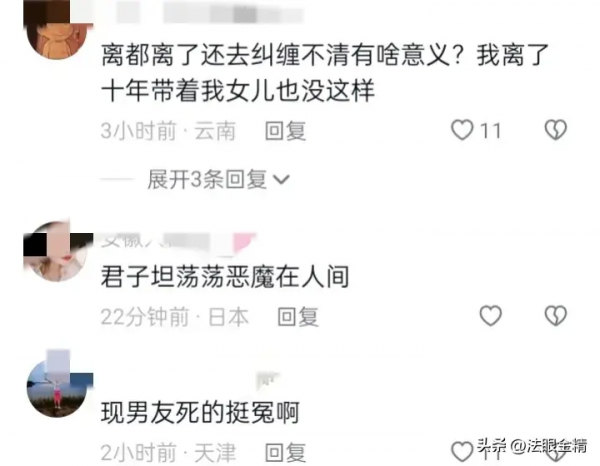600x466 pixels.
Task: Reply to the 天津 comment via 回复
Action: (x=285, y=453)
